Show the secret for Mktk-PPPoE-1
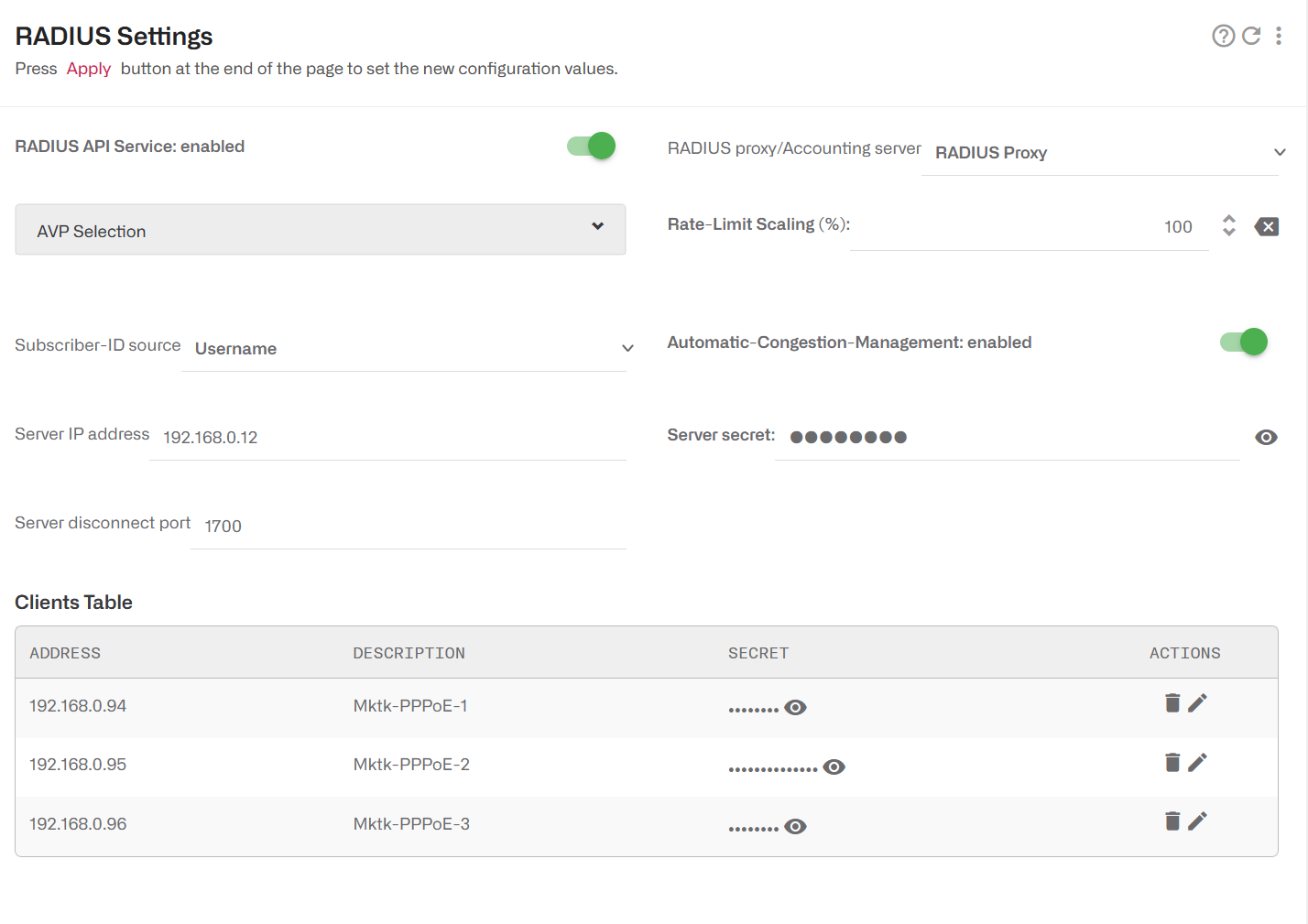 (795, 707)
